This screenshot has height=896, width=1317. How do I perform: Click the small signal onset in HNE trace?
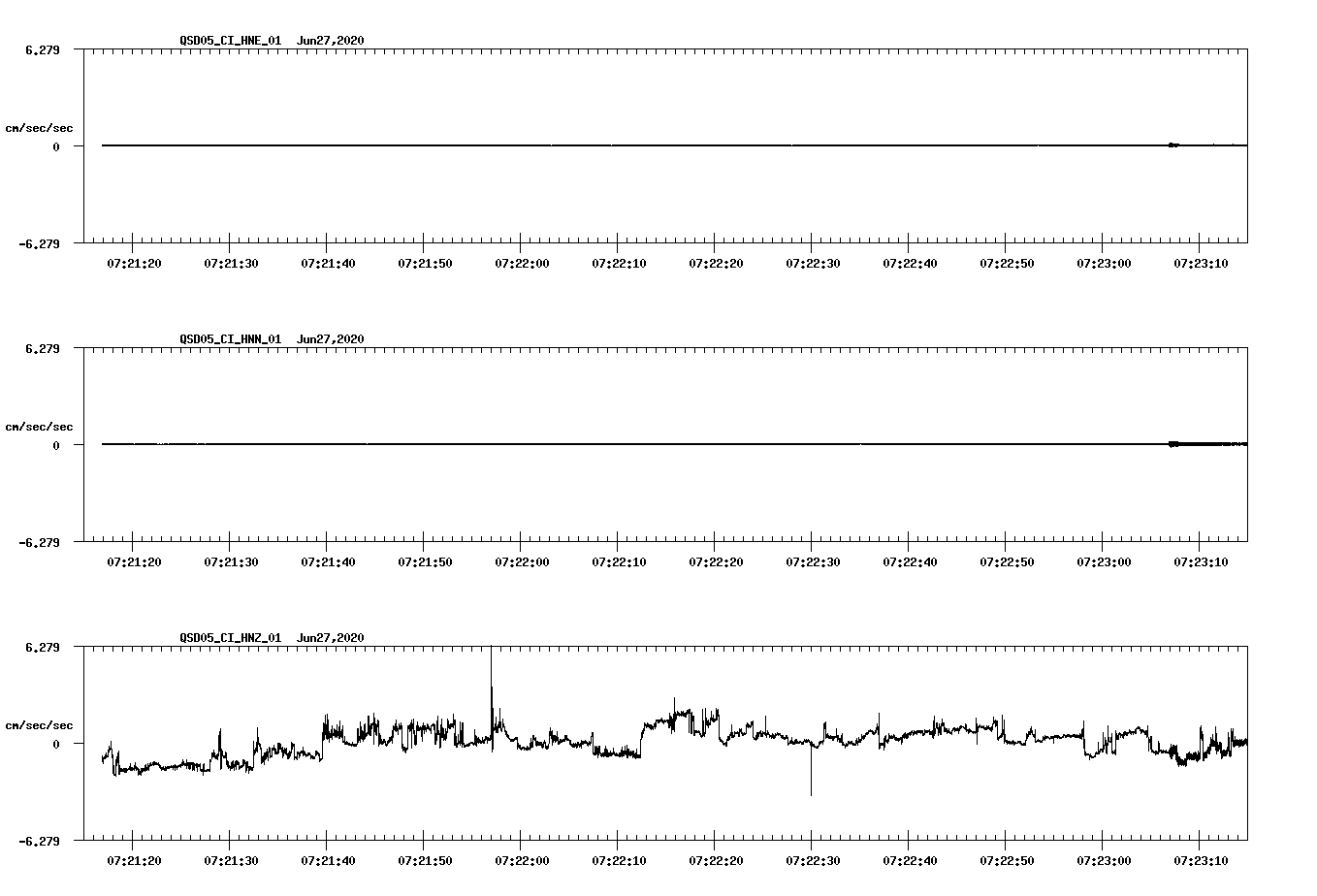[x=1173, y=145]
